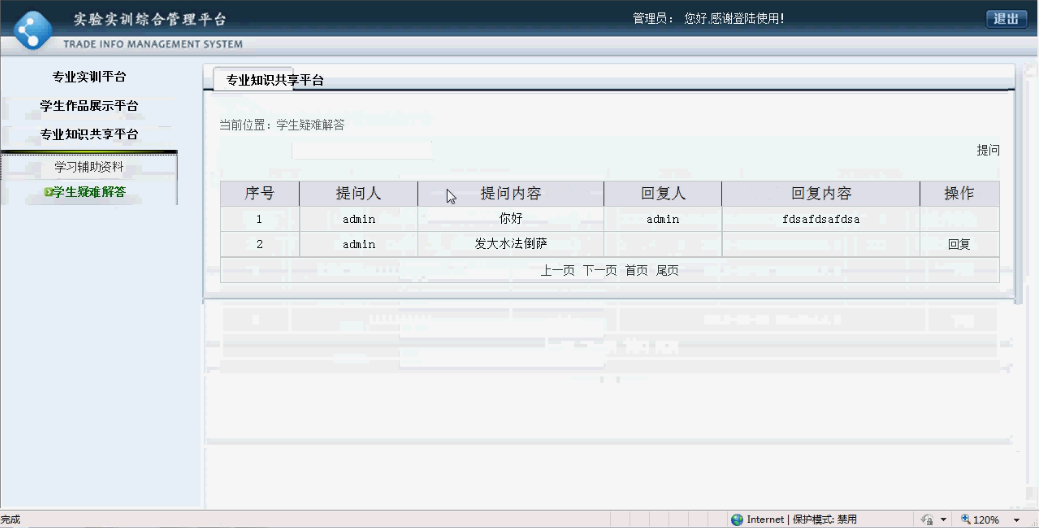This screenshot has height=528, width=1039.
Task: Click the 管理员 welcome message text
Action: [x=708, y=19]
